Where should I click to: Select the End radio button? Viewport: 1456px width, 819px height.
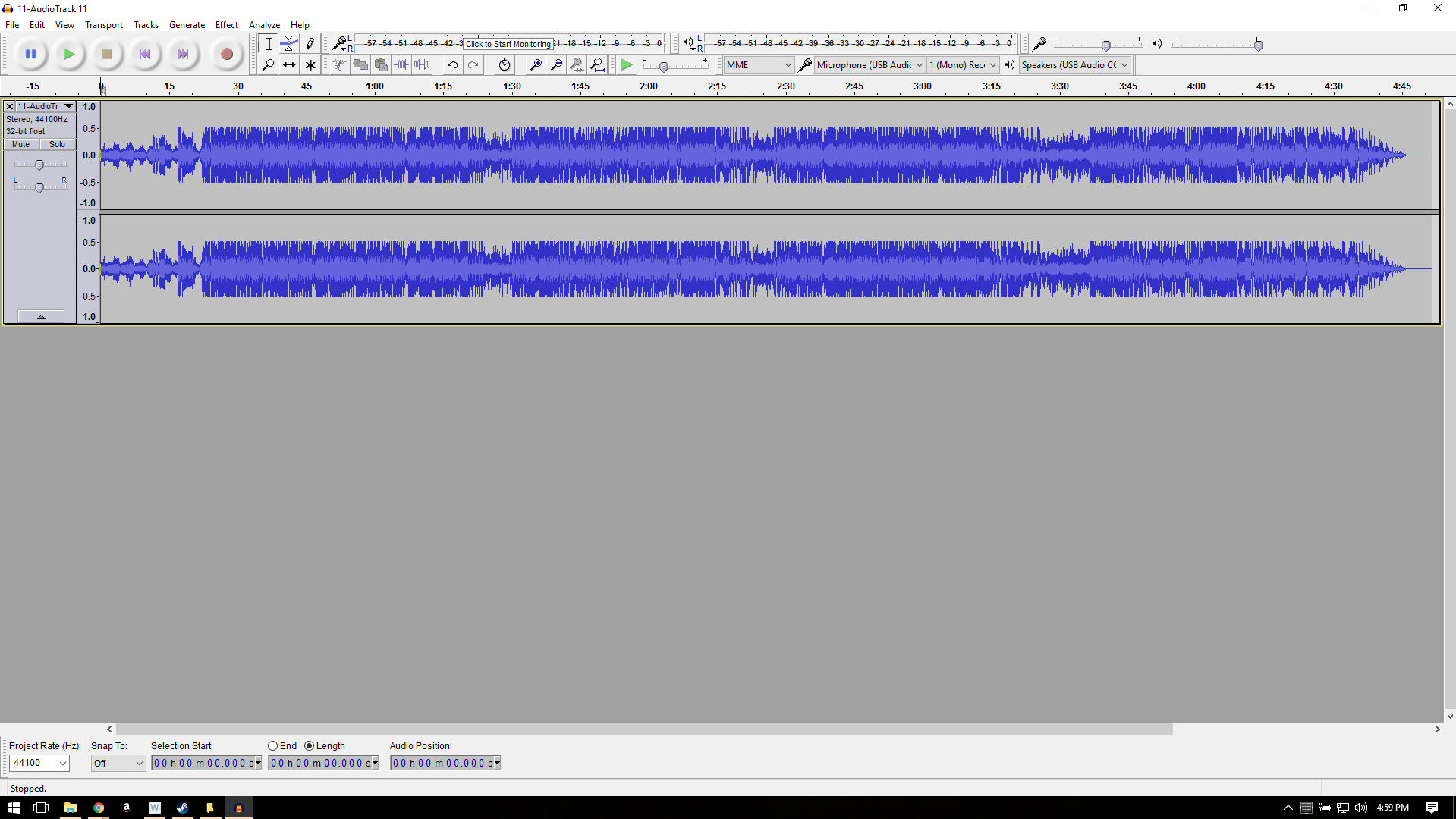point(272,745)
